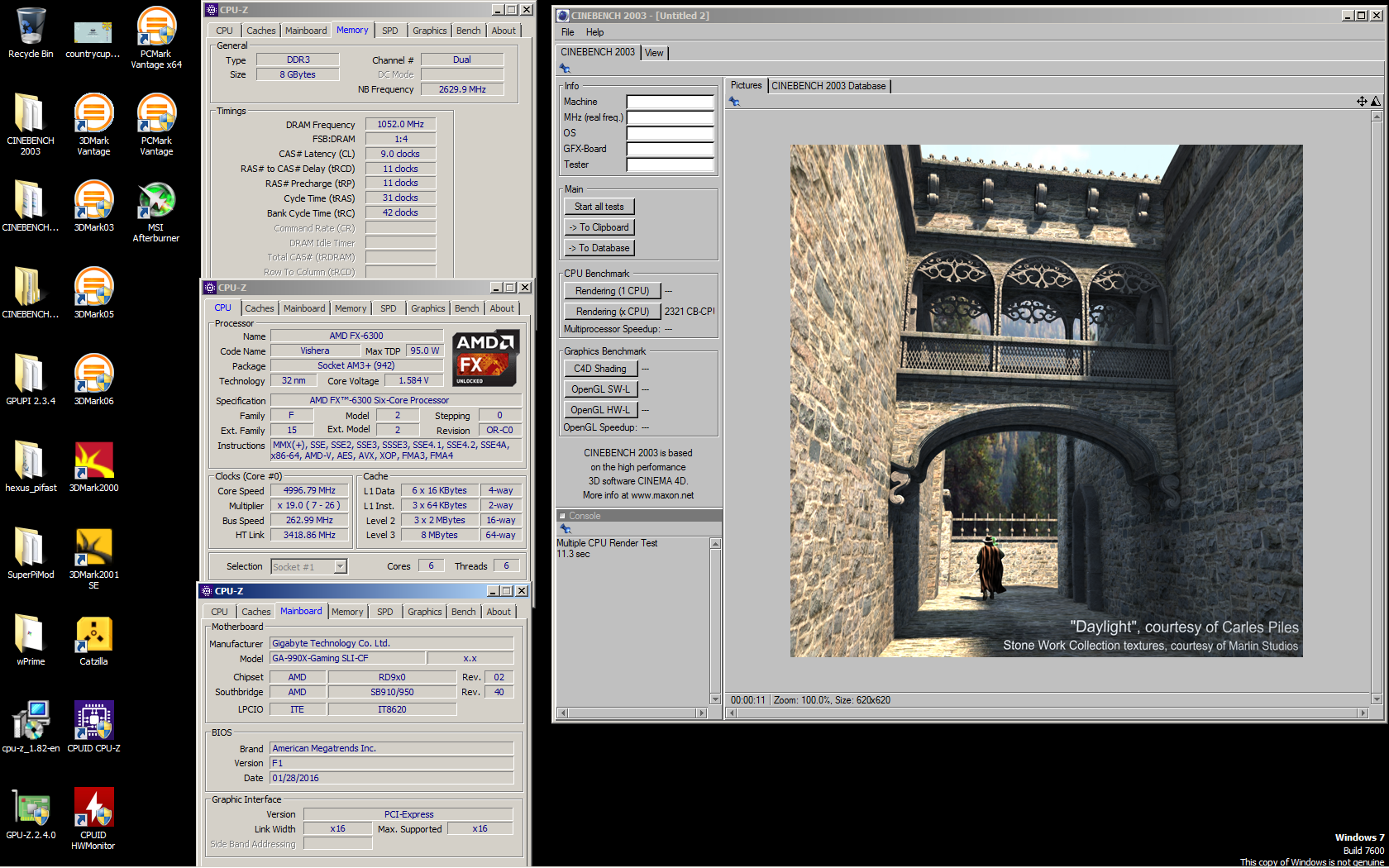
Task: Launch 3DMark03 shortcut
Action: [x=93, y=207]
